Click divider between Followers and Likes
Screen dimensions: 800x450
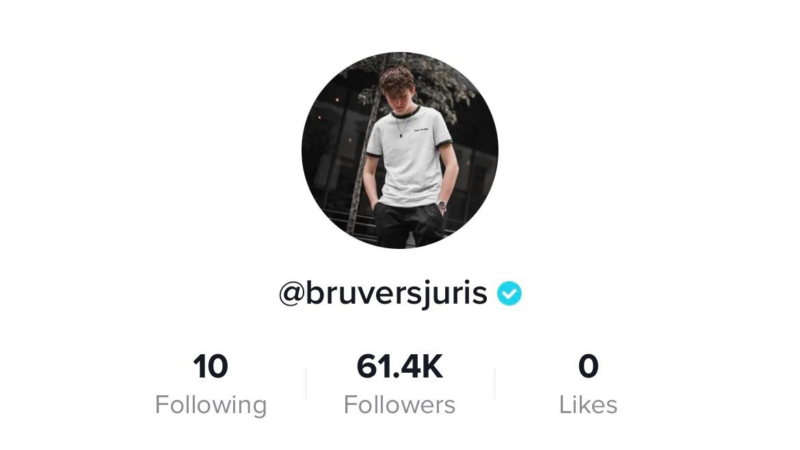pos(494,384)
